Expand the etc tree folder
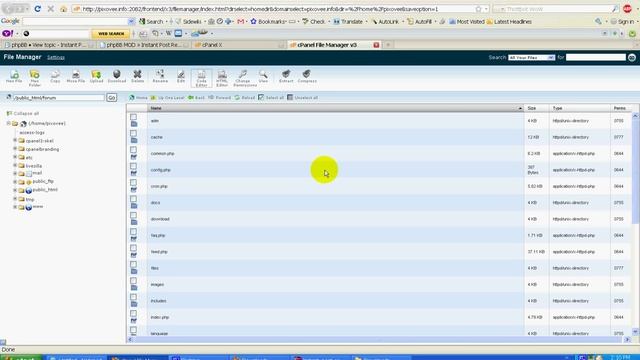This screenshot has height=360, width=640. click(15, 157)
